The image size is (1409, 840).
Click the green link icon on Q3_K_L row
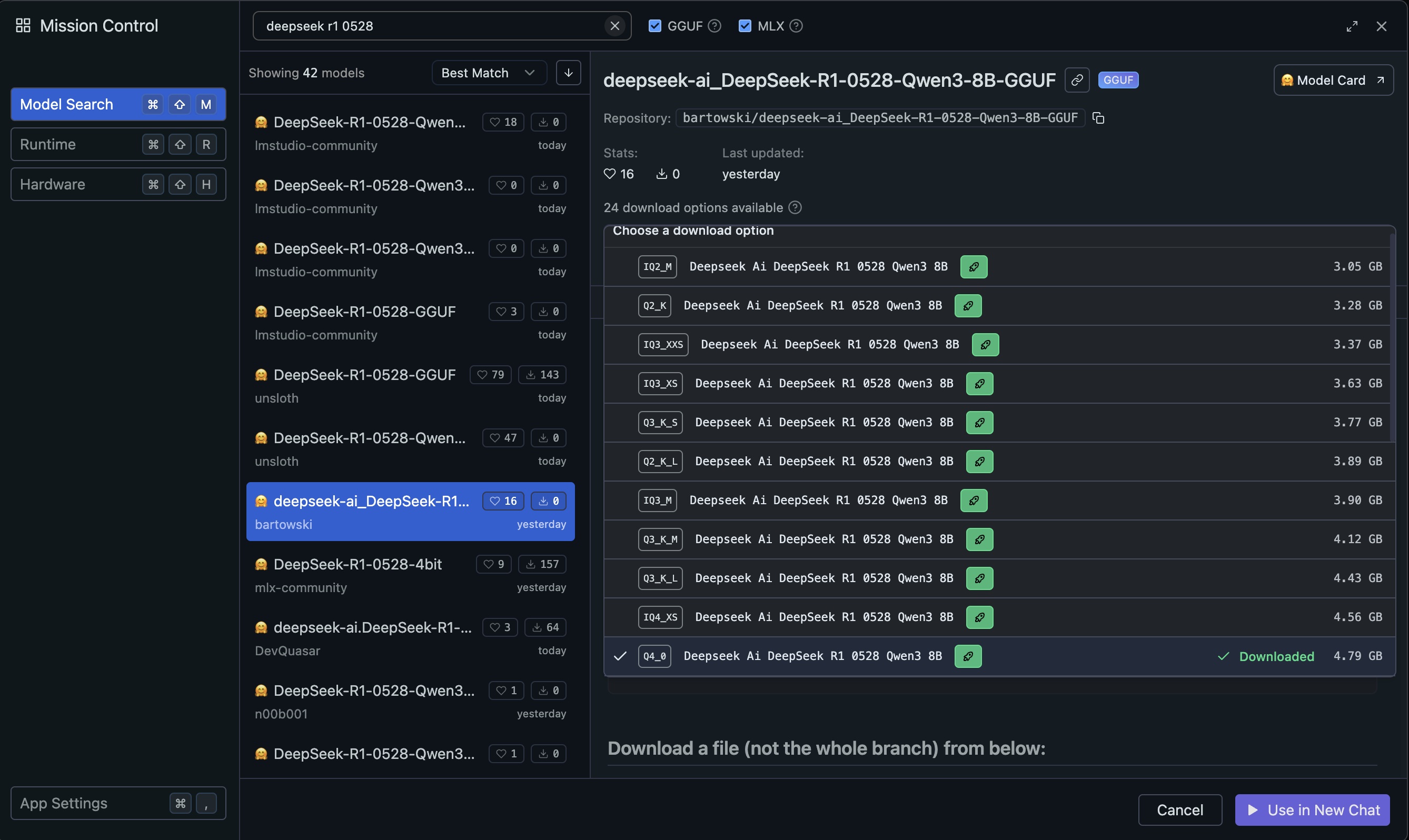(x=979, y=578)
